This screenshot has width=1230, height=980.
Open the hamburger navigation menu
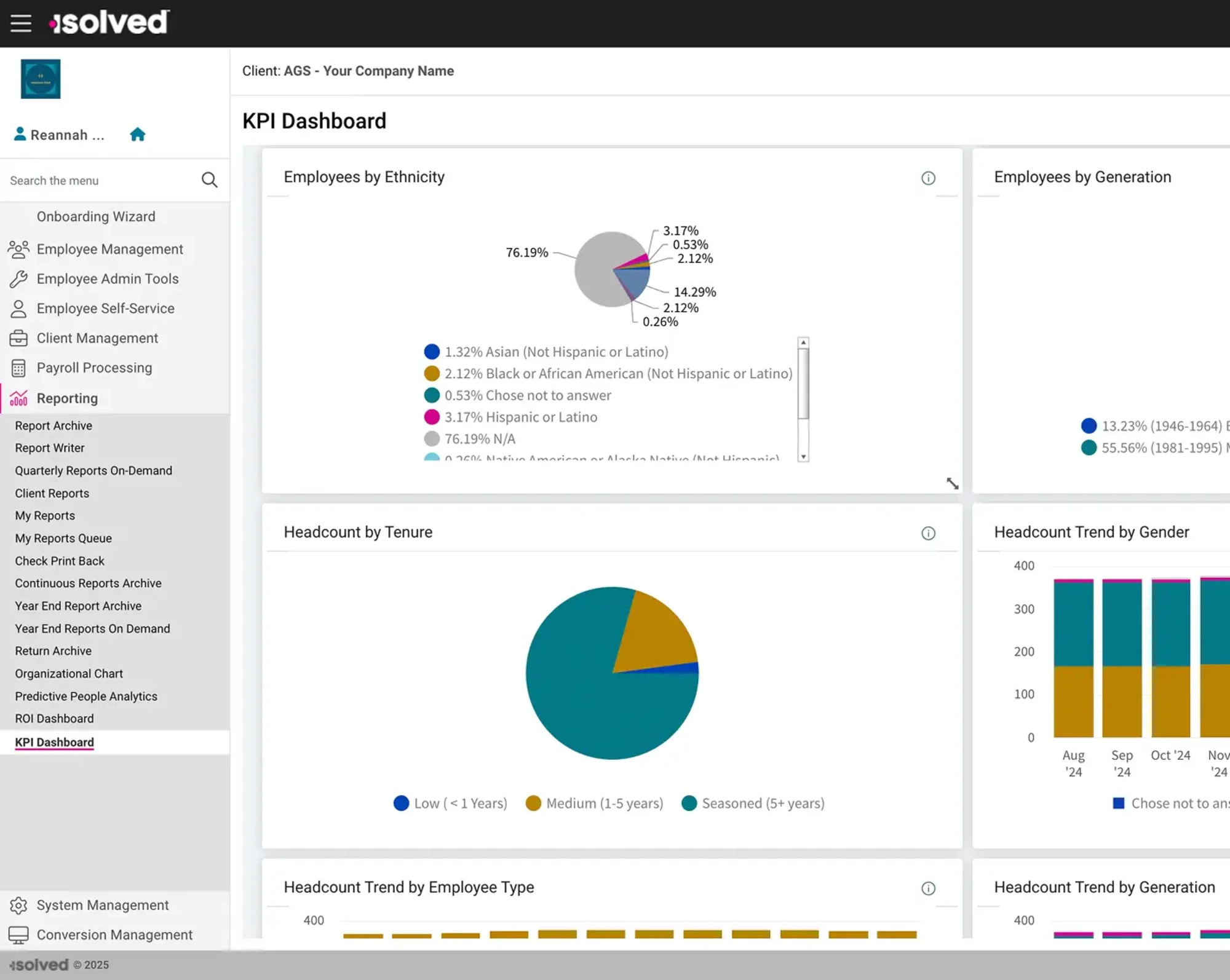tap(20, 23)
